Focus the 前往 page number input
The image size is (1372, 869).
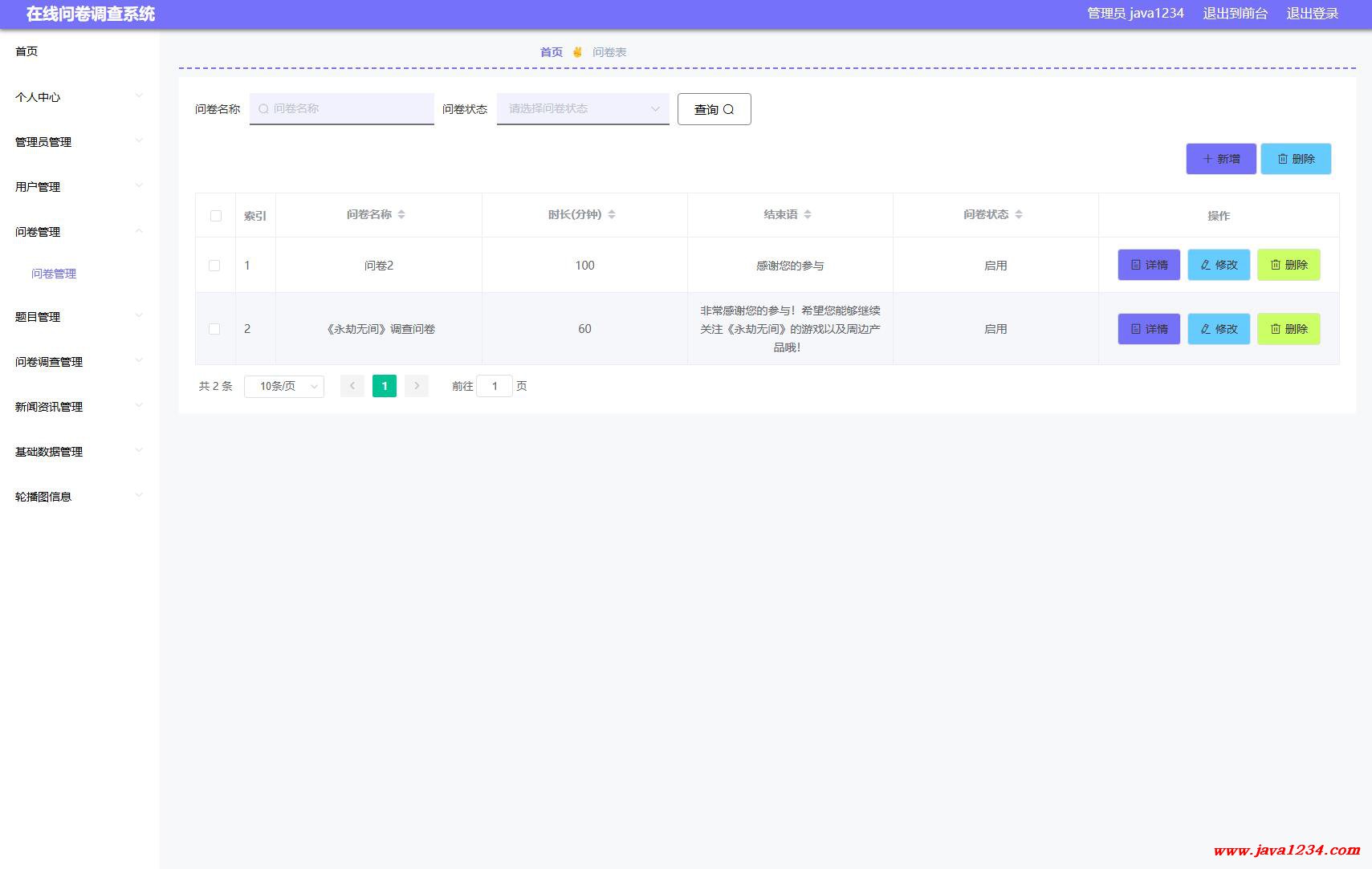pyautogui.click(x=495, y=386)
